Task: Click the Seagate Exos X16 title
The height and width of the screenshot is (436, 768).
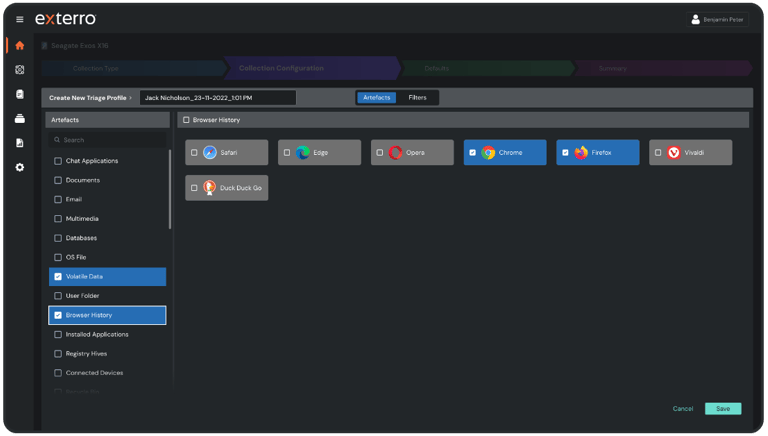Action: pyautogui.click(x=80, y=46)
